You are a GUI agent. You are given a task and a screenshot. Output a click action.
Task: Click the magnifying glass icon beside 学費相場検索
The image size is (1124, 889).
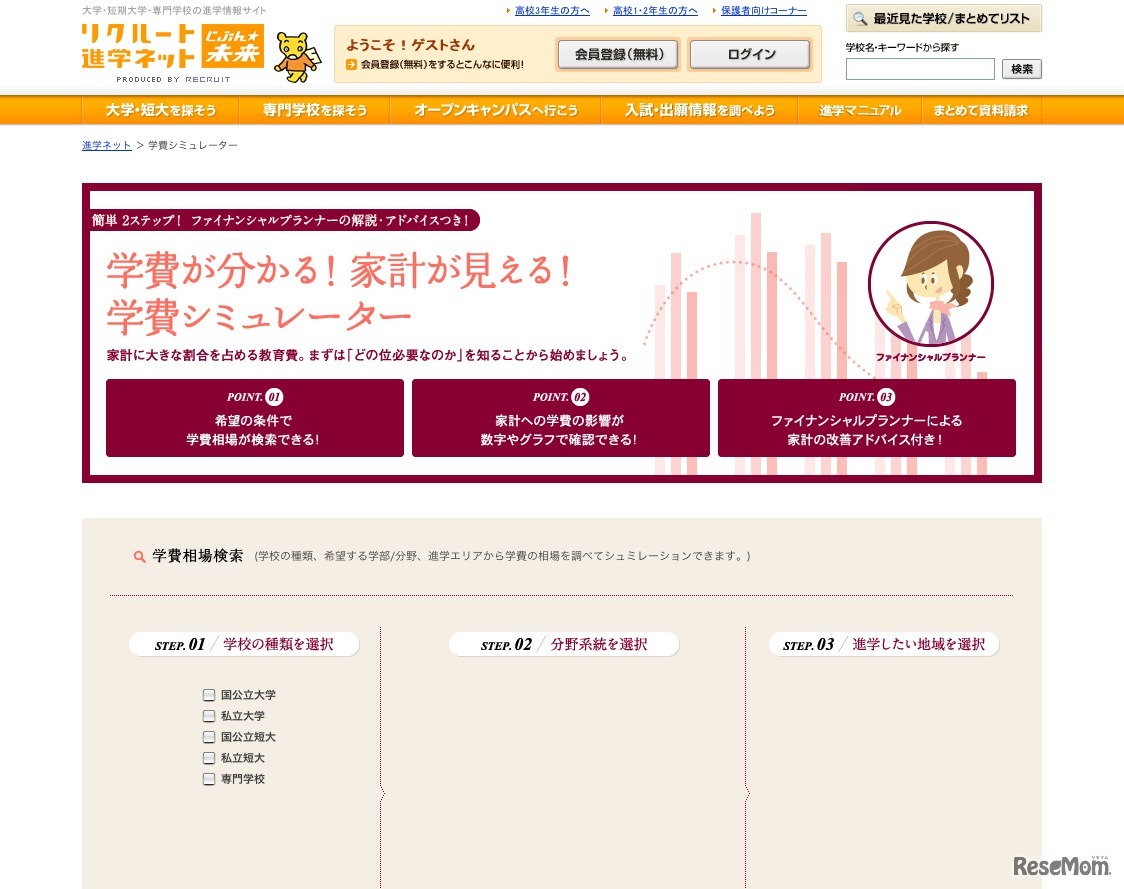click(x=139, y=556)
